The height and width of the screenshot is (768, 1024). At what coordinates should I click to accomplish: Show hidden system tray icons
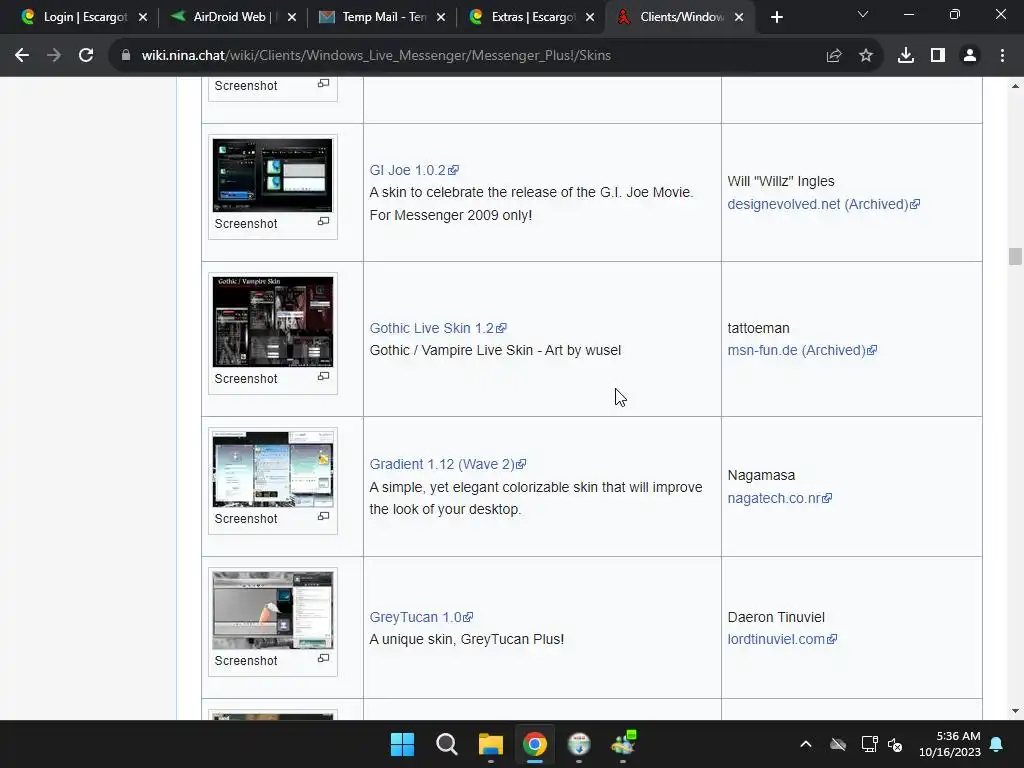point(806,744)
